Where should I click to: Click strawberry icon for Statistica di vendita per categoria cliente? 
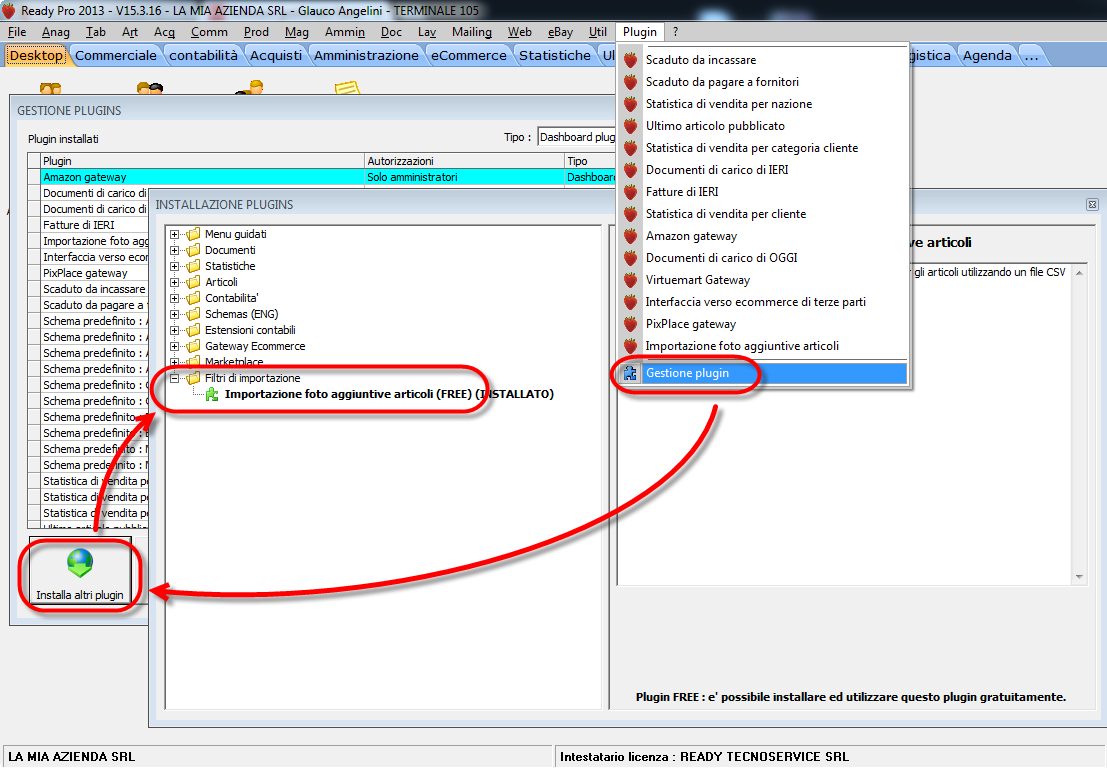coord(630,148)
